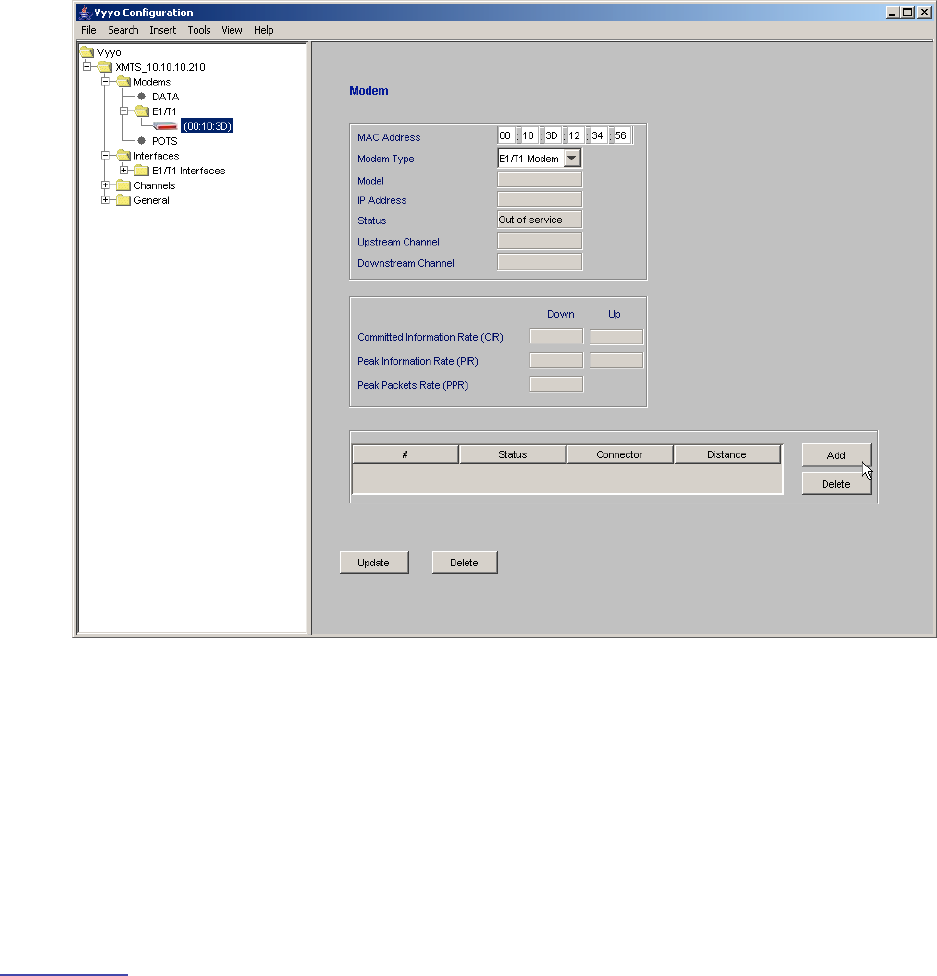Viewport: 937px width, 976px height.
Task: Click the MAC Address field containing '12'
Action: pyautogui.click(x=575, y=136)
